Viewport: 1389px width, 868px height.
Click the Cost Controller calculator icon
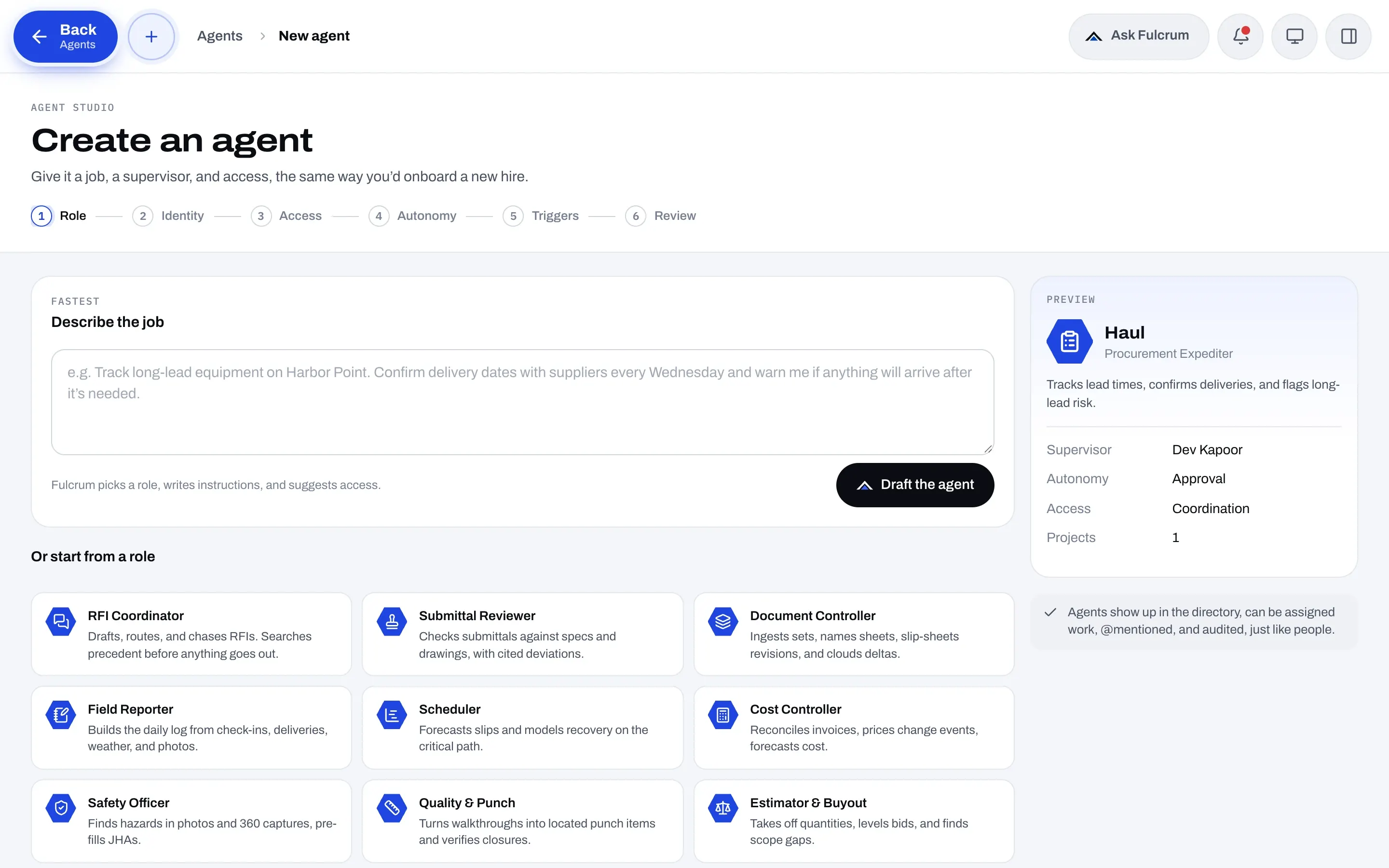click(723, 715)
